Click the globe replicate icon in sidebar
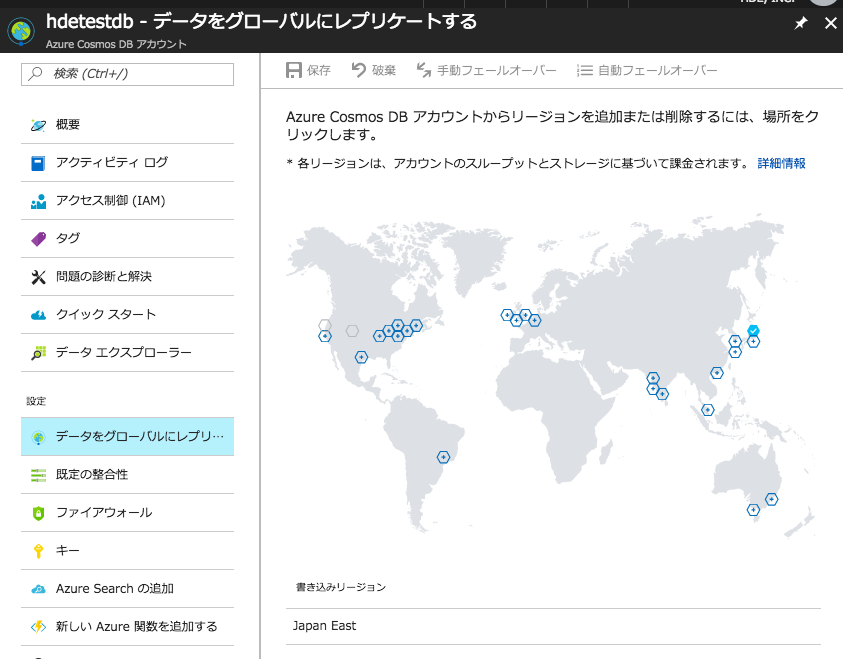Image resolution: width=843 pixels, height=659 pixels. click(x=38, y=438)
